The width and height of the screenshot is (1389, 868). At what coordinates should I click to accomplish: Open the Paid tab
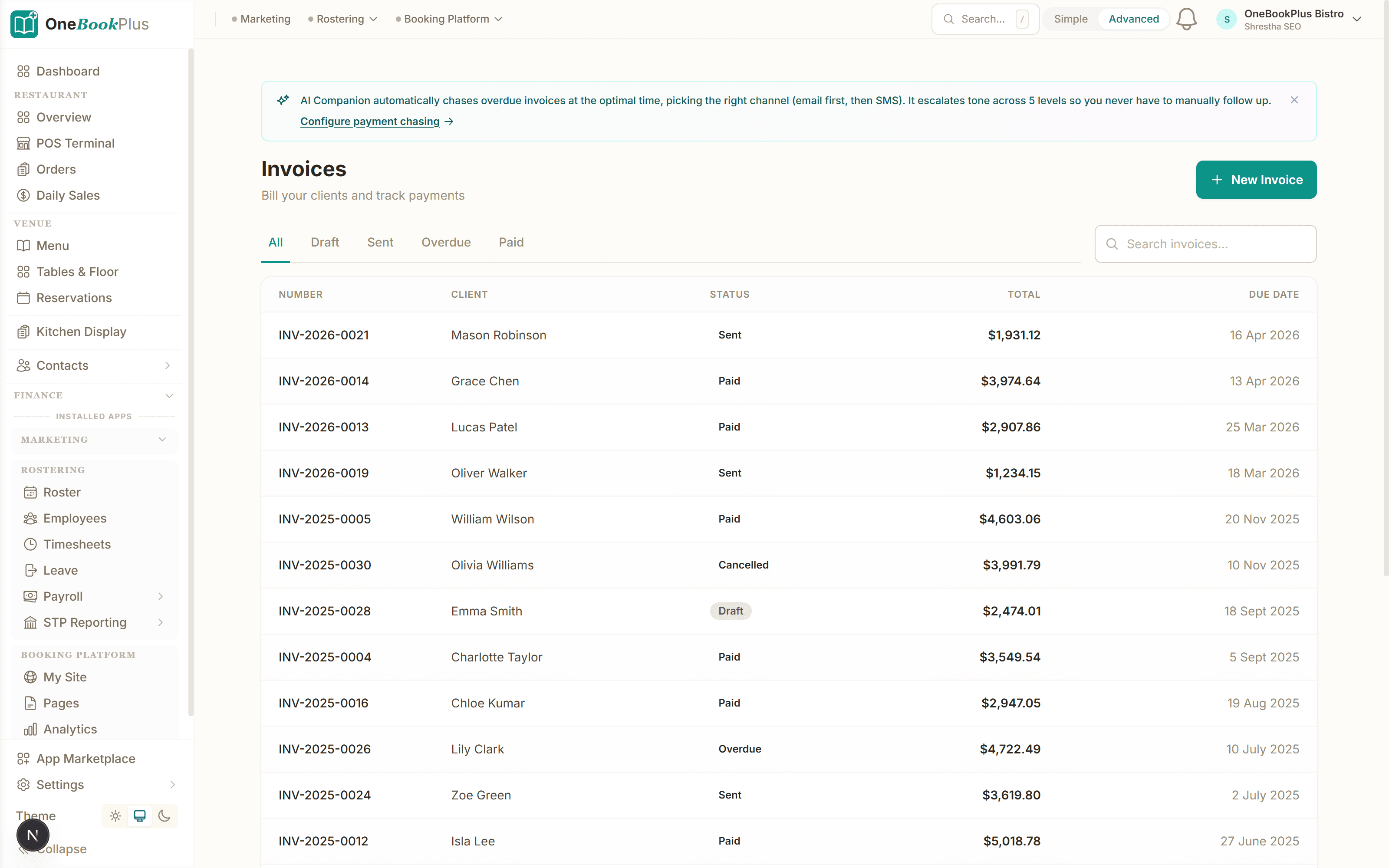tap(511, 242)
